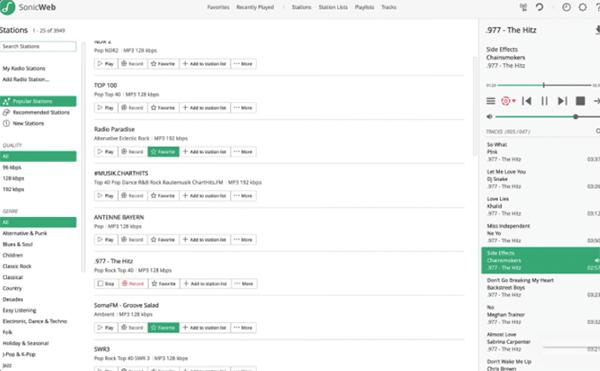Toggle Favorite for ANTENNE BAYERN station

point(163,240)
